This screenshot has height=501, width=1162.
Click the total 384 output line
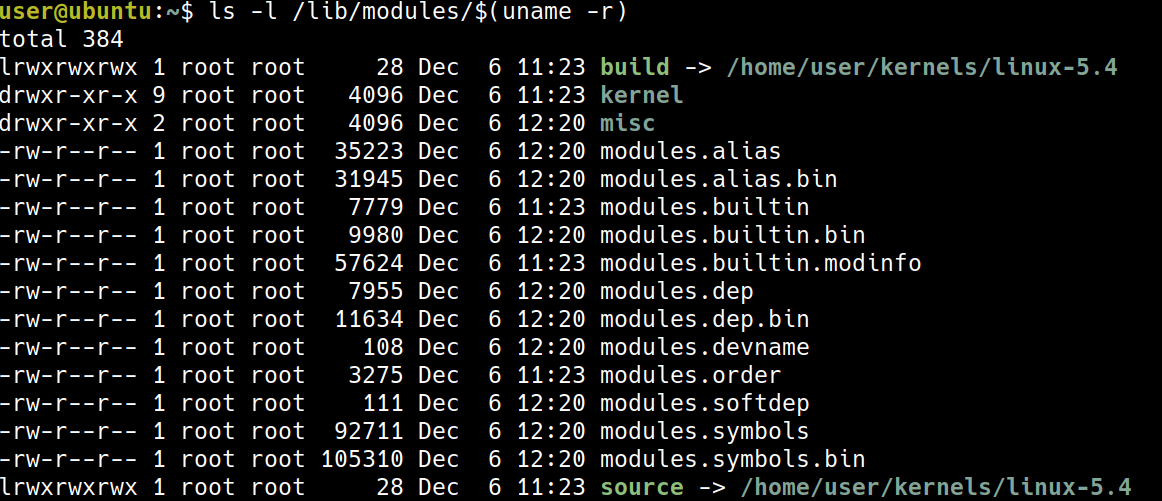[62, 40]
